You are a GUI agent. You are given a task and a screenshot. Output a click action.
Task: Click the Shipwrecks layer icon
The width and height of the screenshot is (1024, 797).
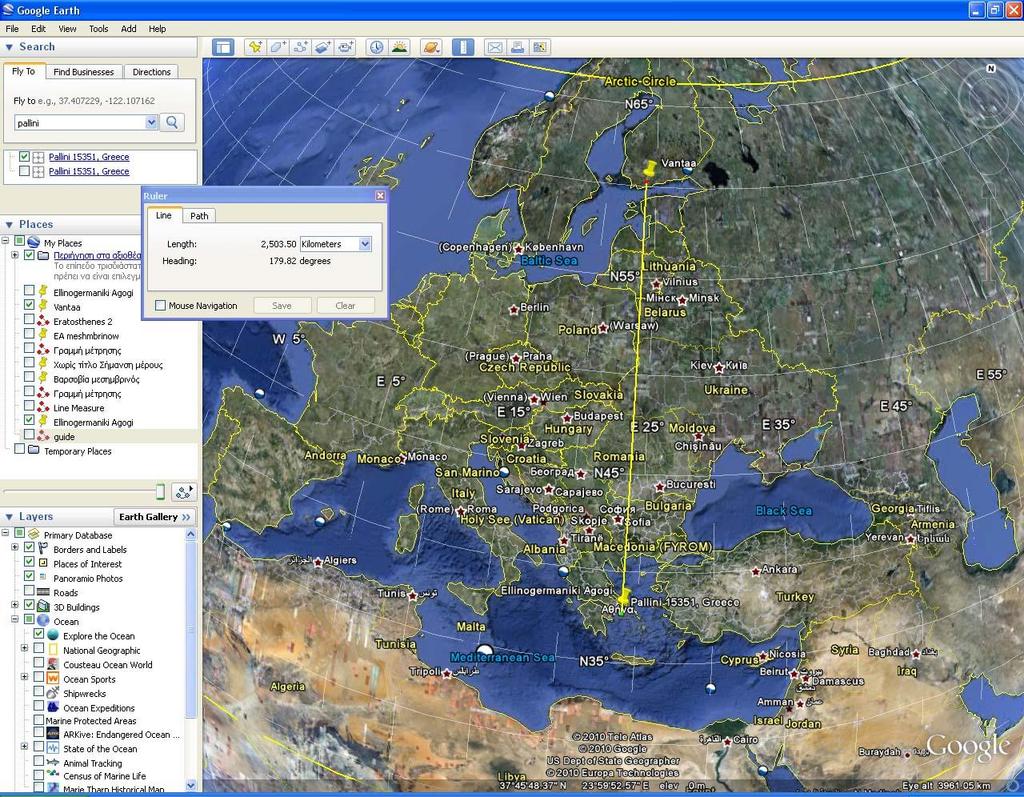tap(53, 693)
